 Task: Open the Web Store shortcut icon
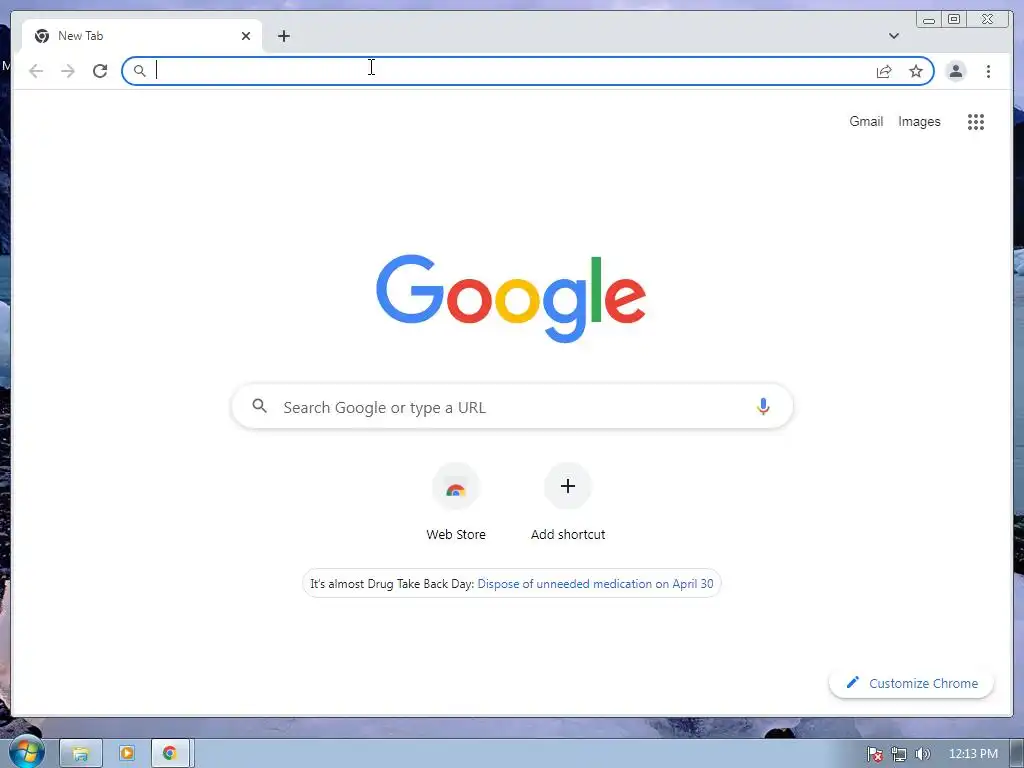[456, 487]
